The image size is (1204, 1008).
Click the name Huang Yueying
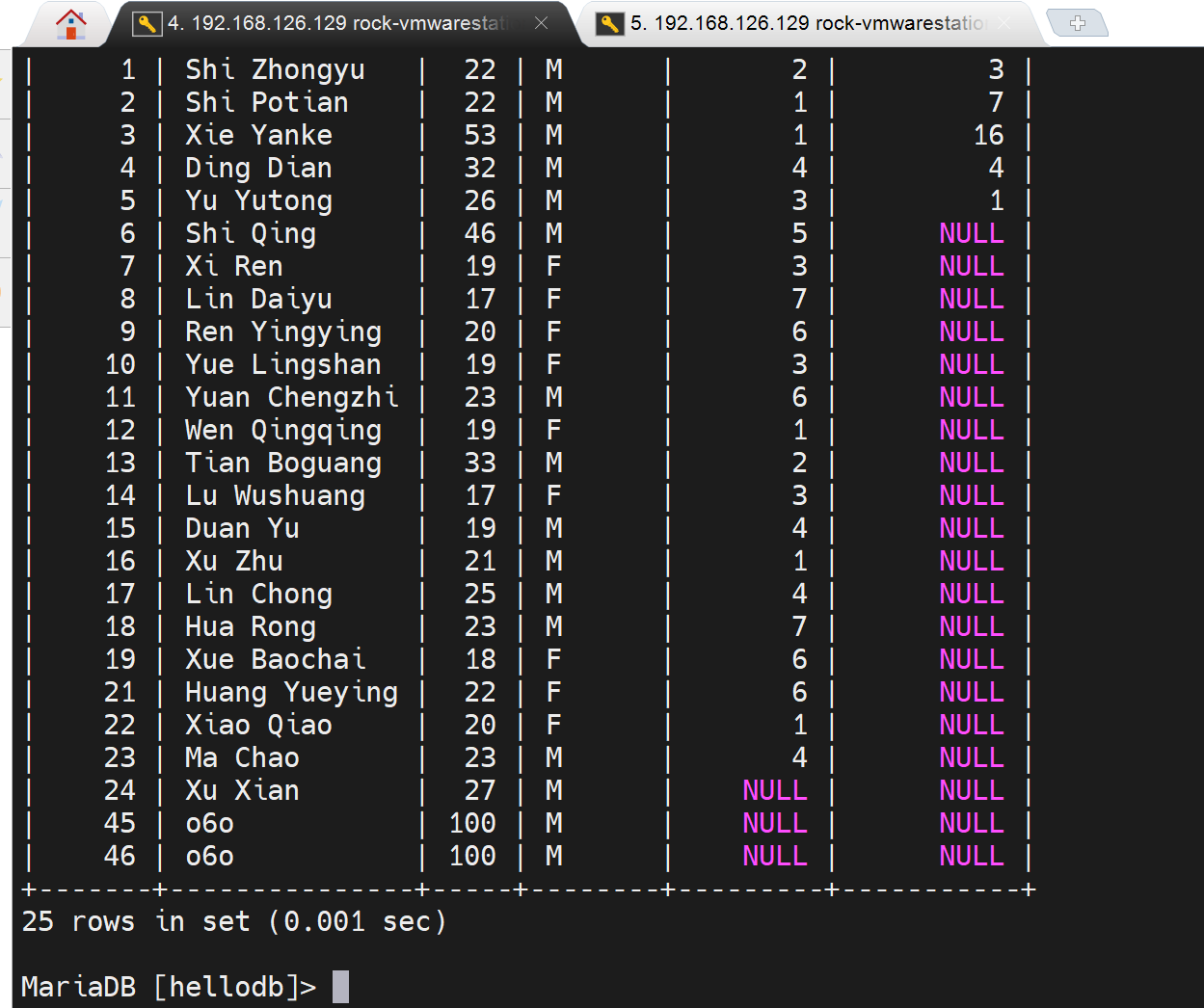[x=291, y=693]
